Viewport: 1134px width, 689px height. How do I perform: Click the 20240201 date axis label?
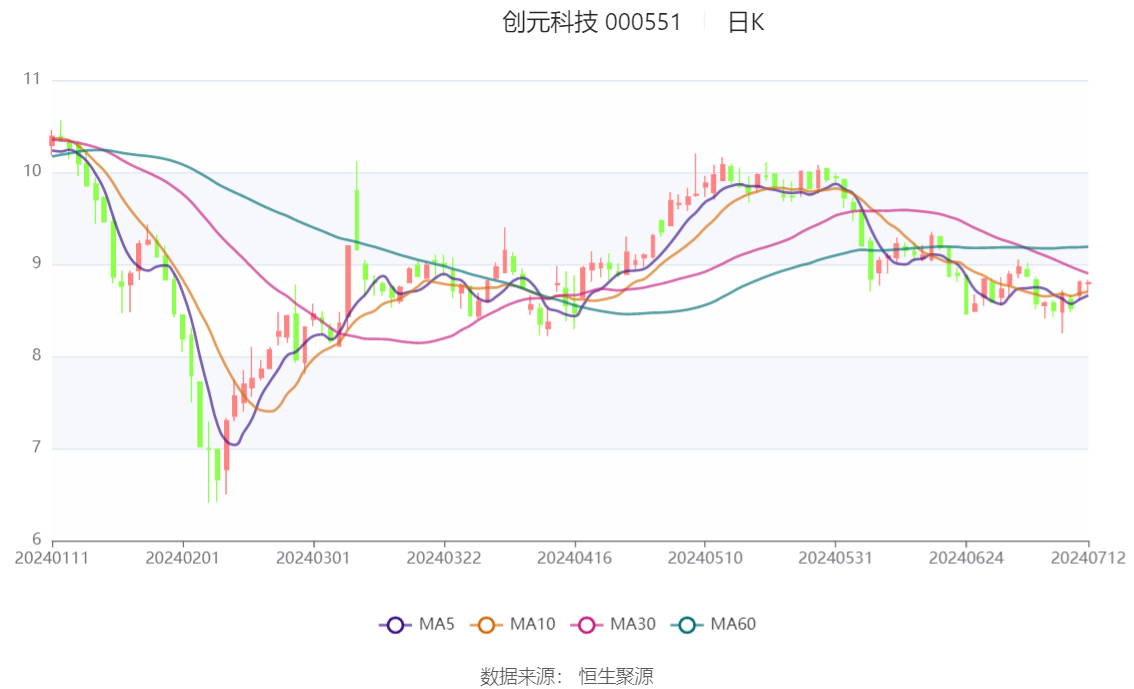[x=182, y=558]
